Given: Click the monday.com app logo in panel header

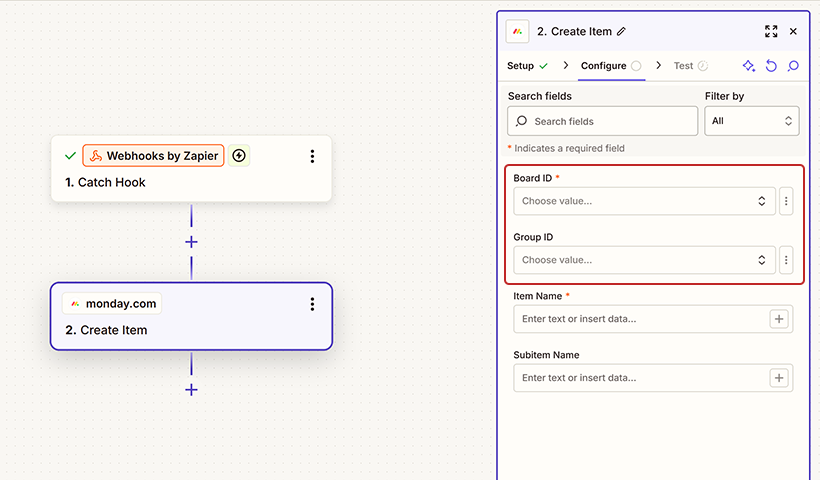Looking at the screenshot, I should pos(517,32).
